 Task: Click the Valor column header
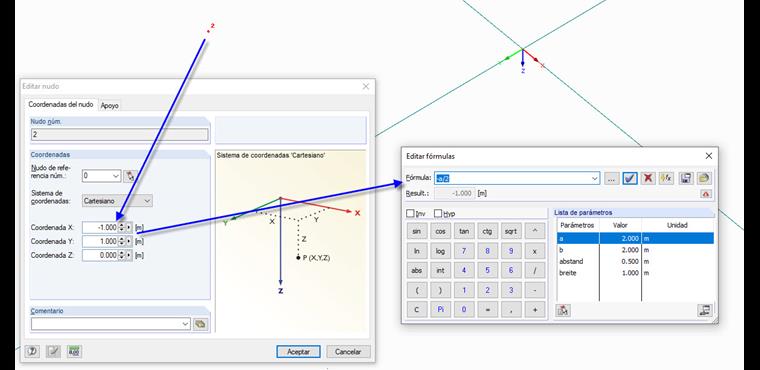620,225
